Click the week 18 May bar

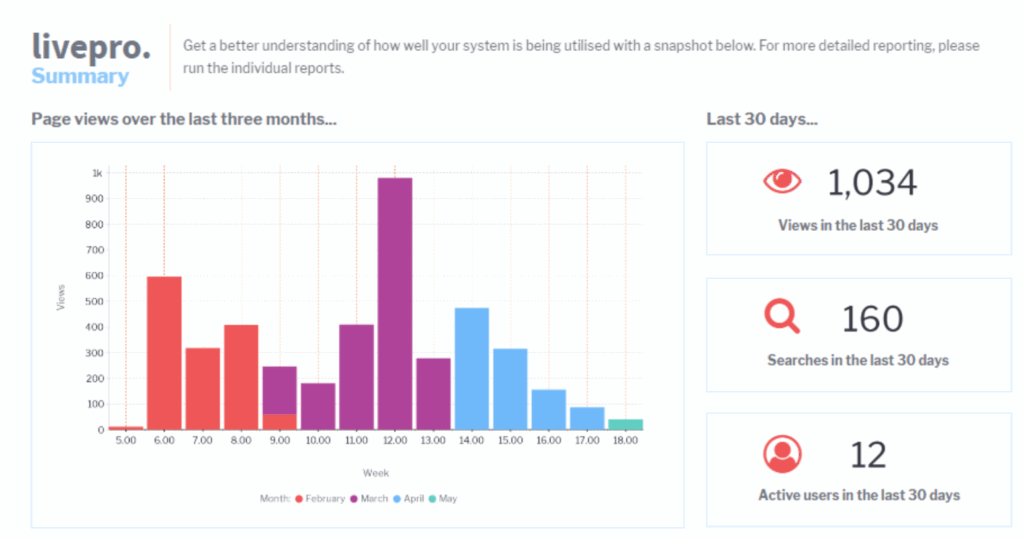(625, 425)
